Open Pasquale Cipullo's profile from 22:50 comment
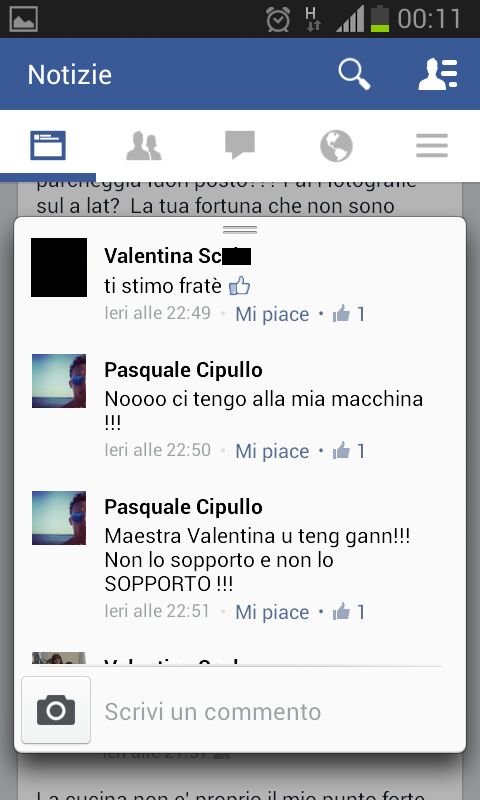This screenshot has height=800, width=480. 184,370
